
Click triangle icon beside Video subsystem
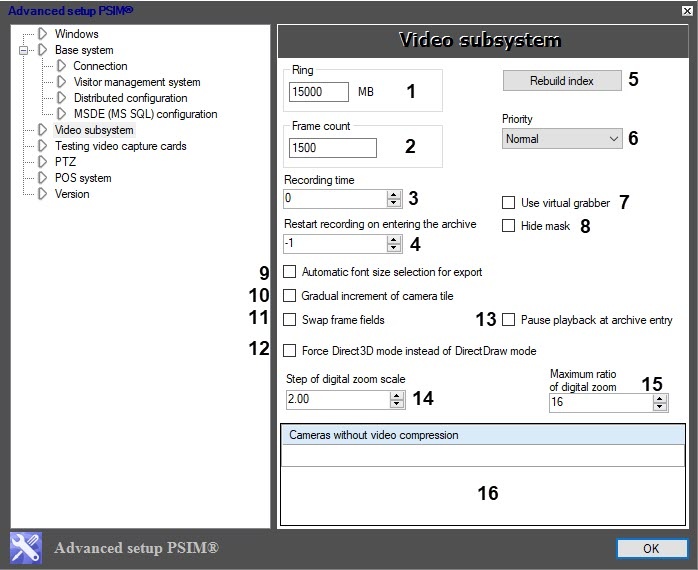pyautogui.click(x=43, y=130)
